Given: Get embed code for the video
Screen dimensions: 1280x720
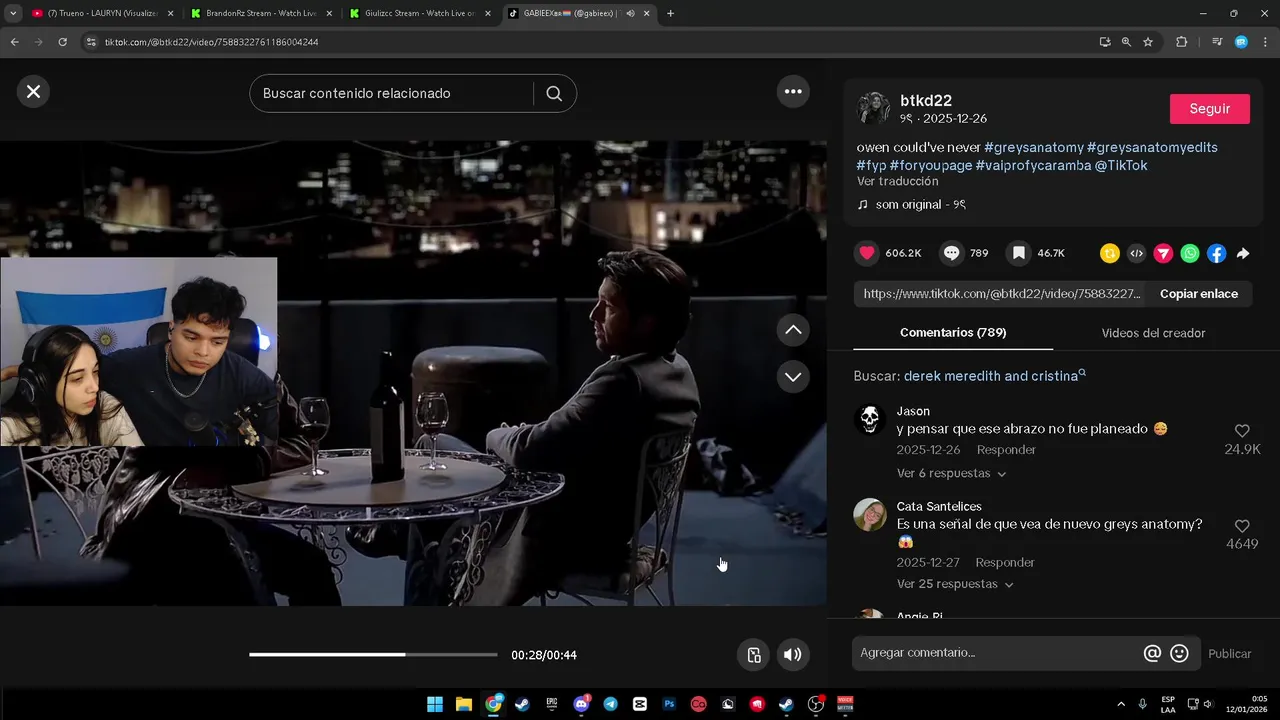Looking at the screenshot, I should (x=1136, y=254).
